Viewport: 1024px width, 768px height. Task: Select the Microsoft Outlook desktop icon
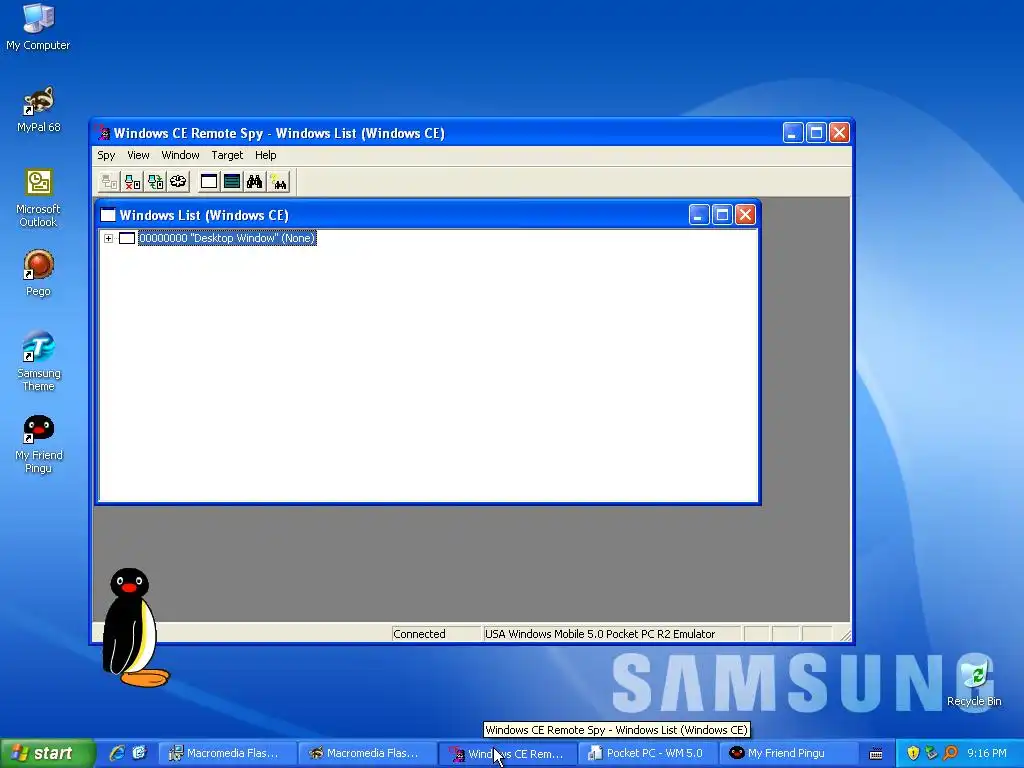pyautogui.click(x=38, y=198)
